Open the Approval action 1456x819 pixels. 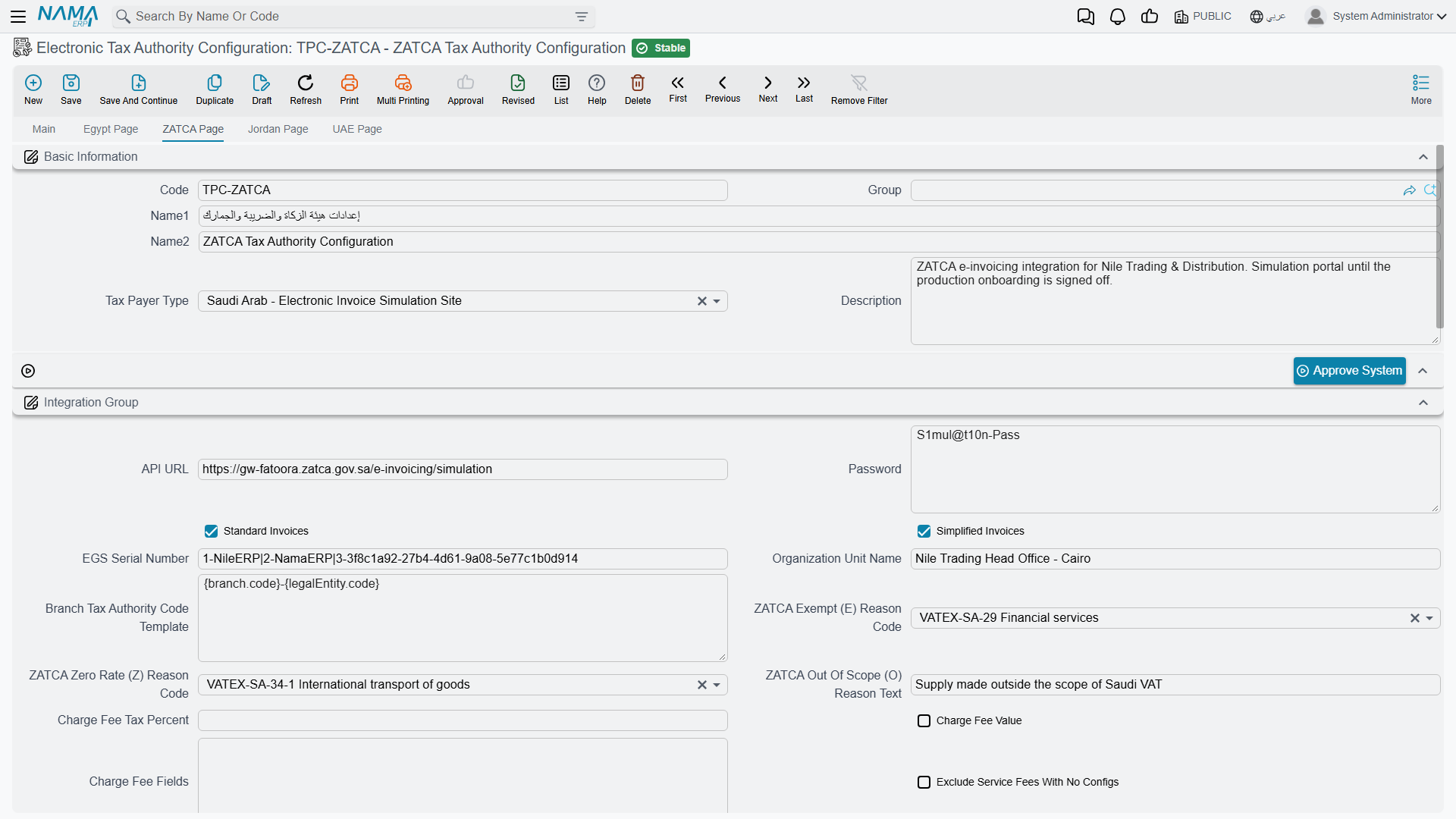466,89
